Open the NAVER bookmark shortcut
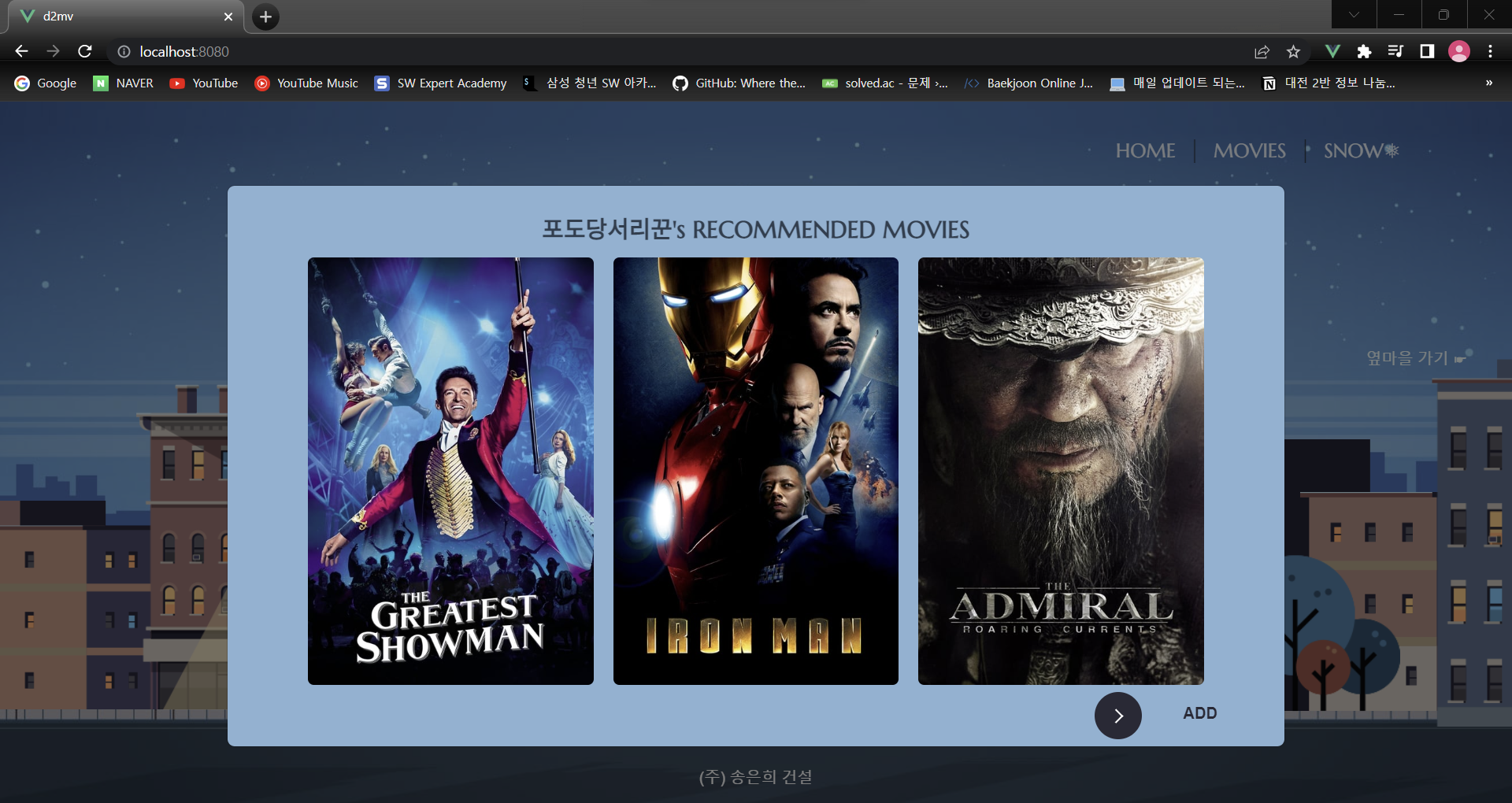1512x803 pixels. click(x=123, y=83)
